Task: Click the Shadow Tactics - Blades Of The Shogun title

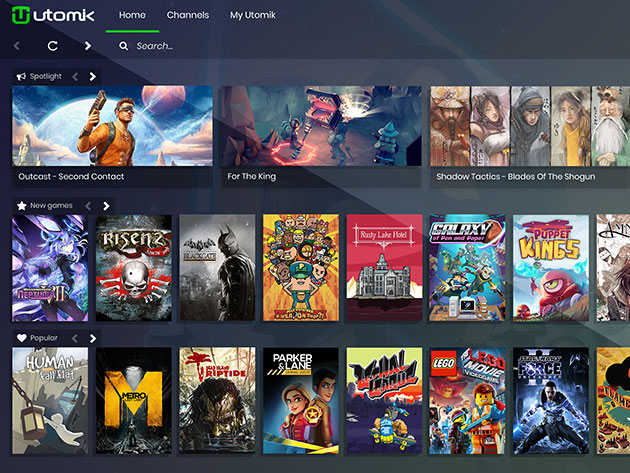Action: [x=516, y=176]
